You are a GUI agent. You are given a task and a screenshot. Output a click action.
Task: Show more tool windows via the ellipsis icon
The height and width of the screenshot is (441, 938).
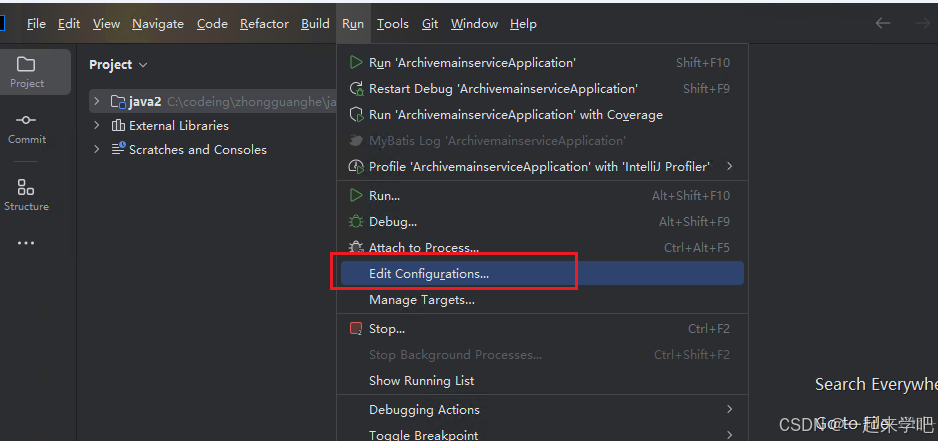point(26,243)
